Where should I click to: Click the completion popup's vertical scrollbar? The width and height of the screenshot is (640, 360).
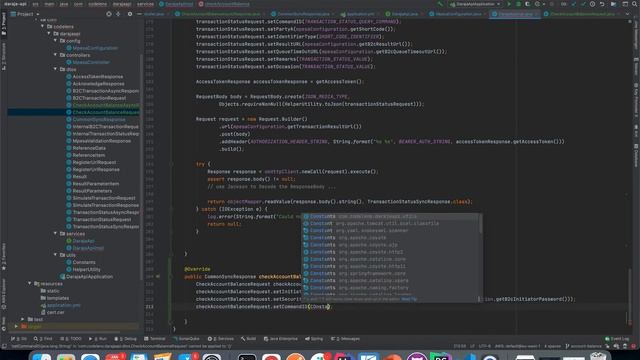pos(480,224)
